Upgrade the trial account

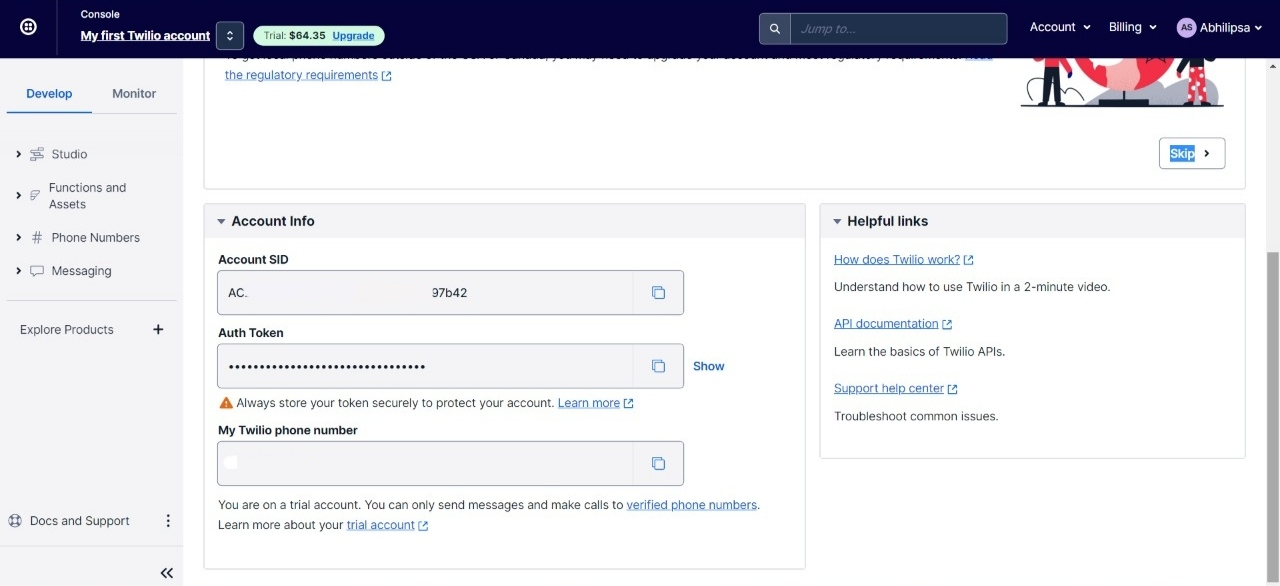(x=353, y=34)
